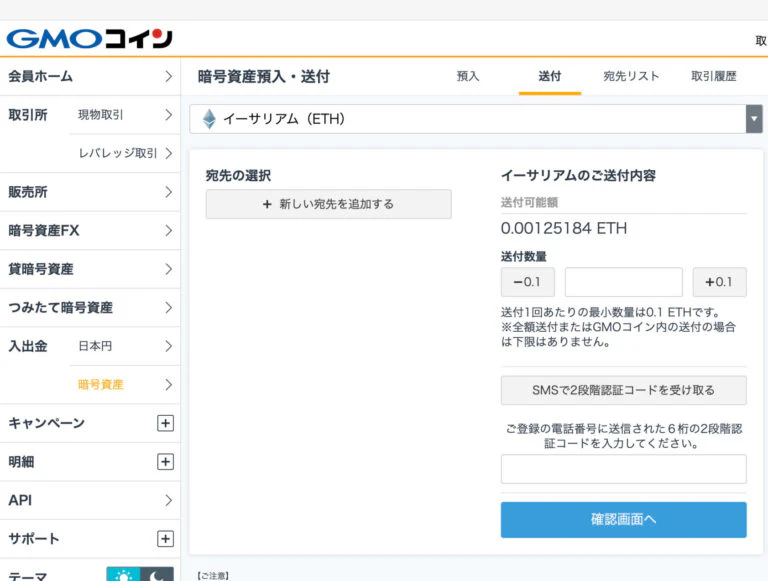Open 現物取引 under 取引所
The image size is (768, 581).
tap(101, 115)
